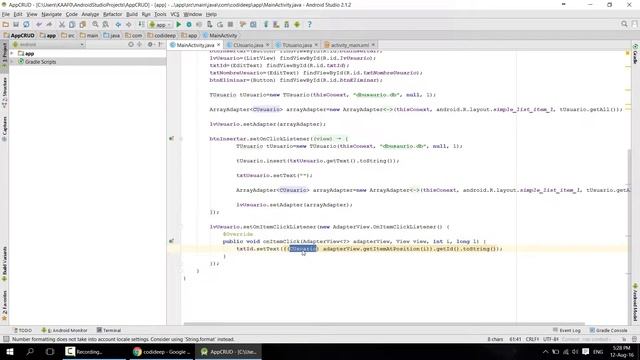This screenshot has height=360, width=640.
Task: Click the Paste icon in toolbar
Action: [x=83, y=24]
